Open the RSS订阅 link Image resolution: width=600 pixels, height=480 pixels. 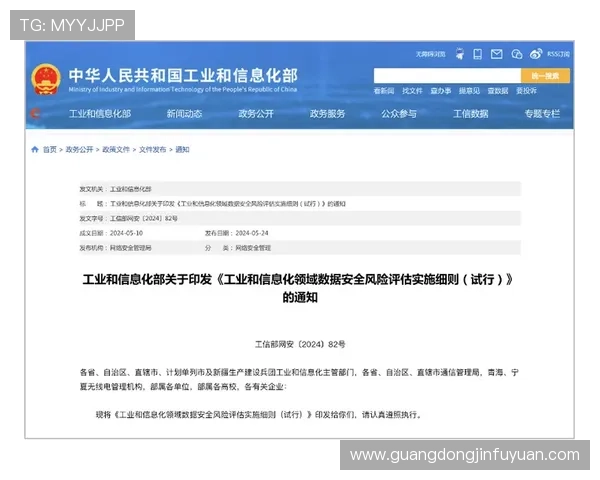click(x=558, y=54)
